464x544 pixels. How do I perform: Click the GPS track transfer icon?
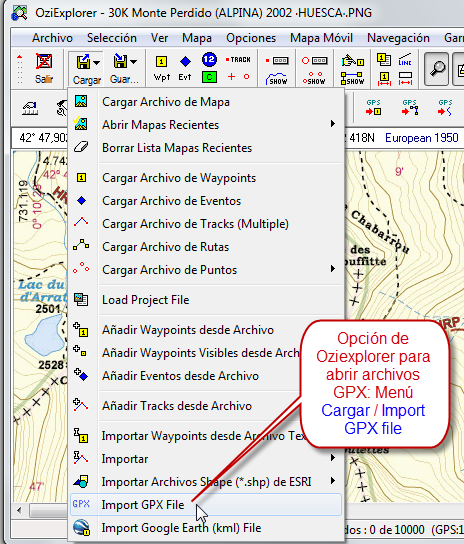[445, 107]
